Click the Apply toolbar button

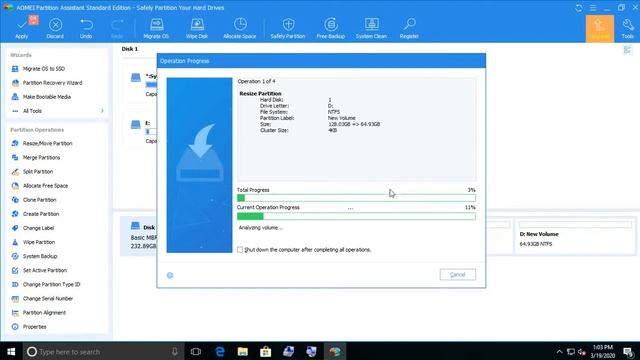(22, 28)
